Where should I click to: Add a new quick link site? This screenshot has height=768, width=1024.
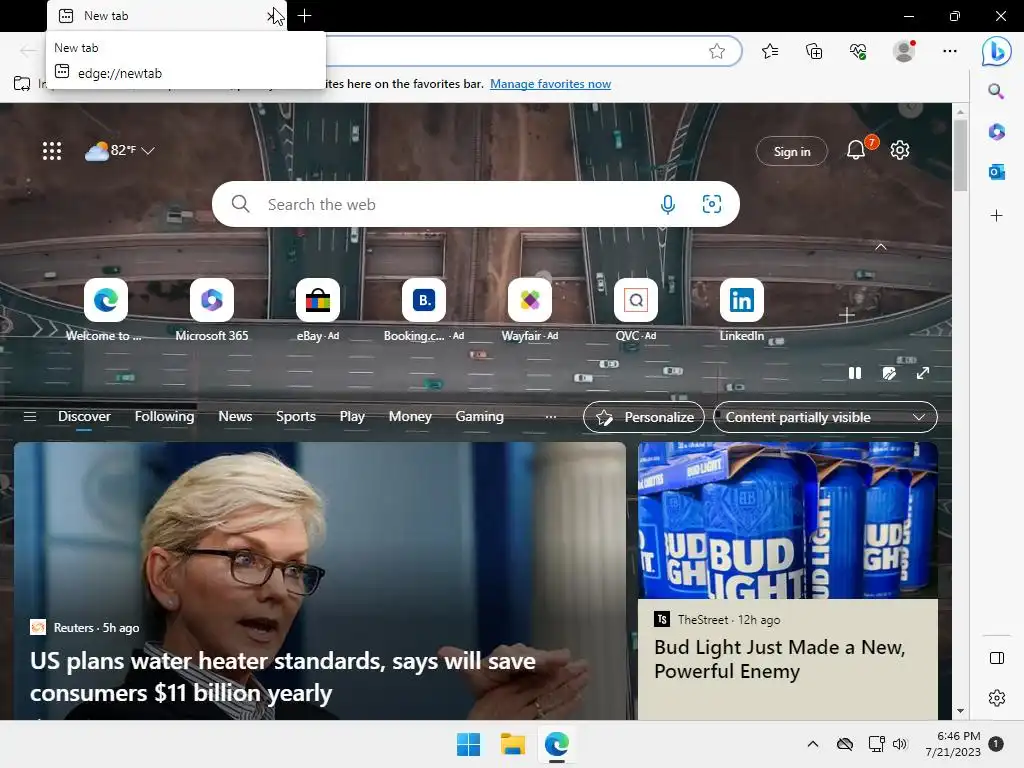click(846, 315)
